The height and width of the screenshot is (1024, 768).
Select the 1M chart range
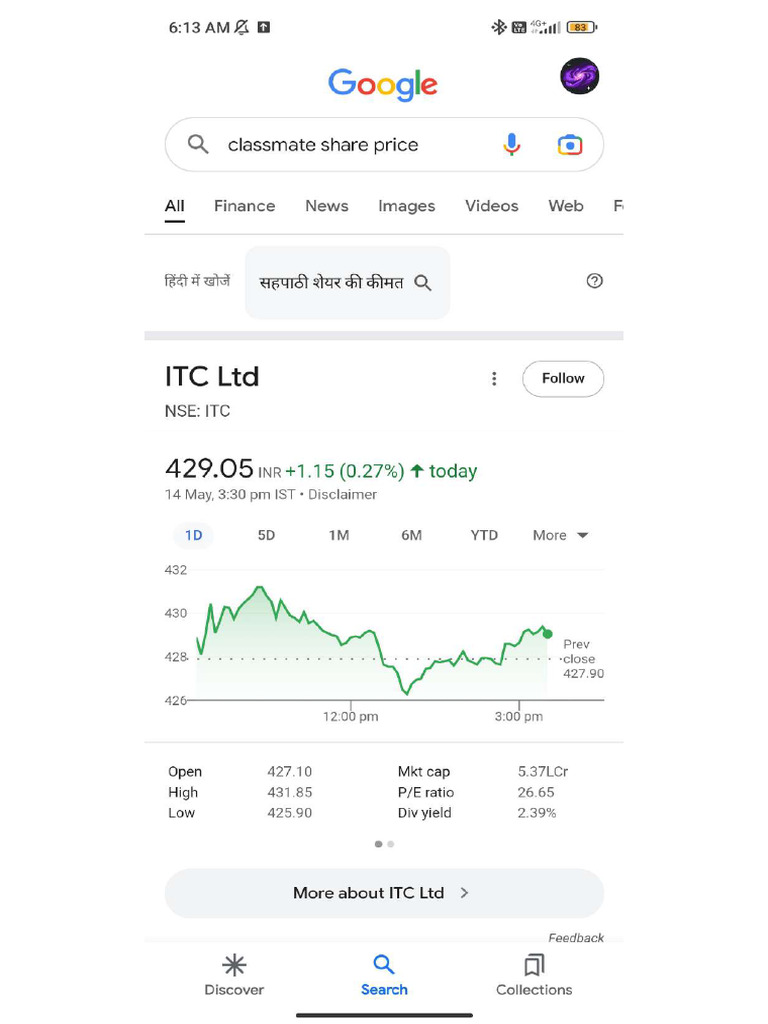[x=339, y=535]
